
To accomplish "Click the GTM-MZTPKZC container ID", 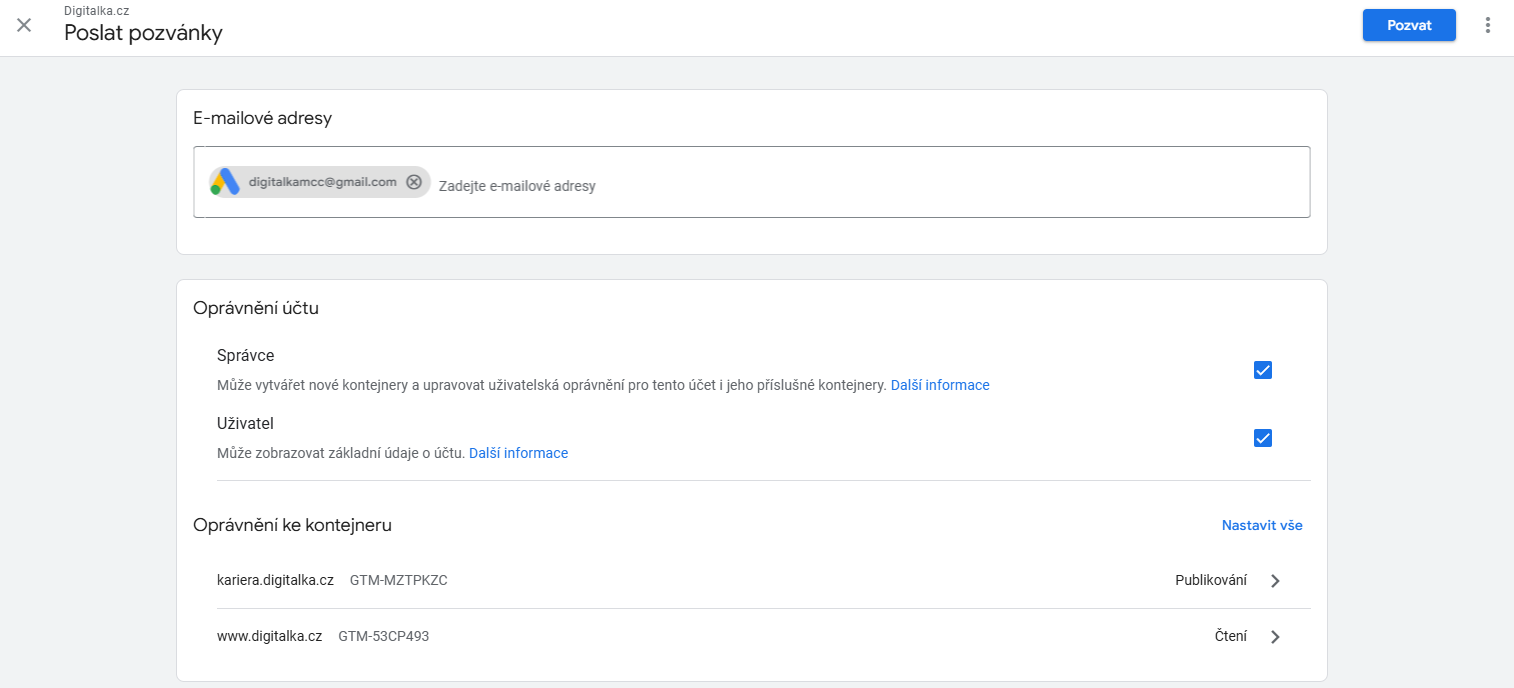I will point(399,580).
